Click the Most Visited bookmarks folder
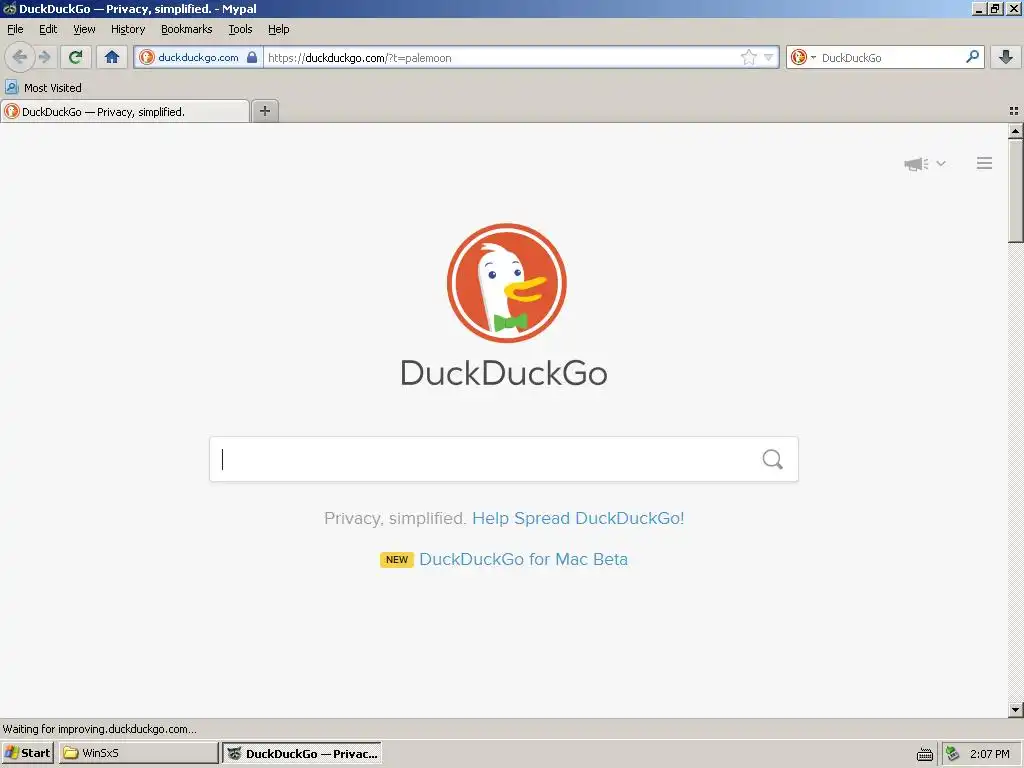 tap(44, 88)
